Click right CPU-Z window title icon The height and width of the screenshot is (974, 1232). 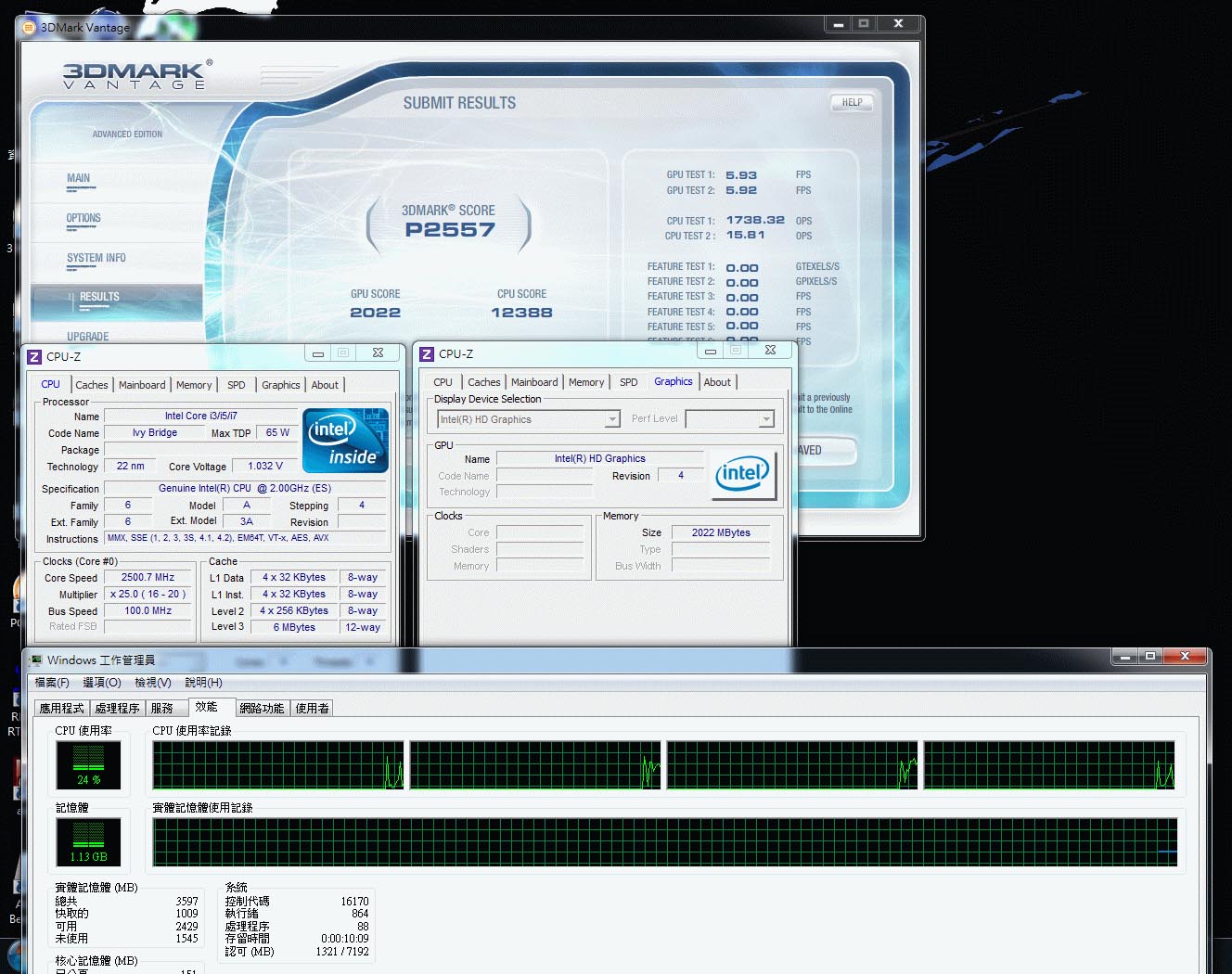pyautogui.click(x=427, y=353)
